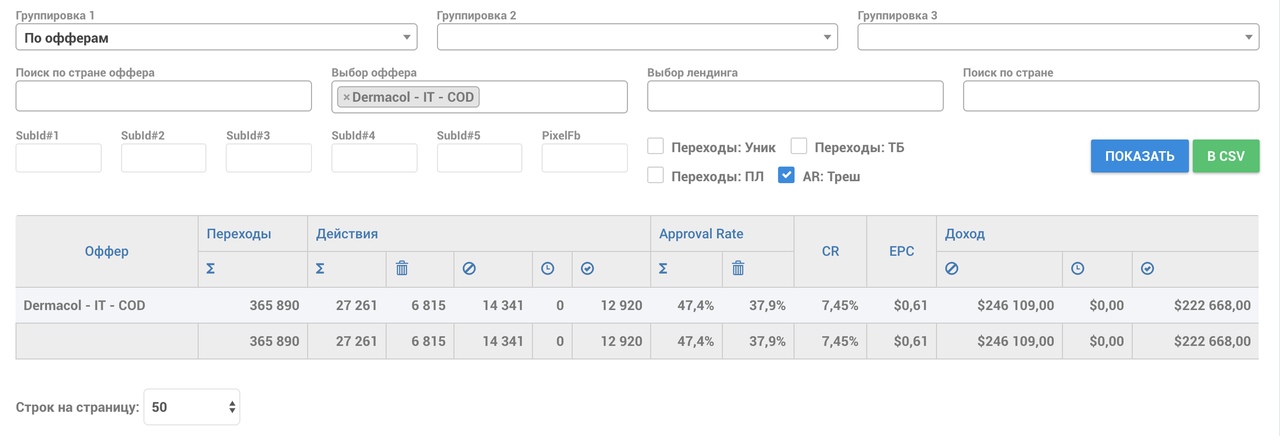Sort table by Оффер column header

coord(107,251)
